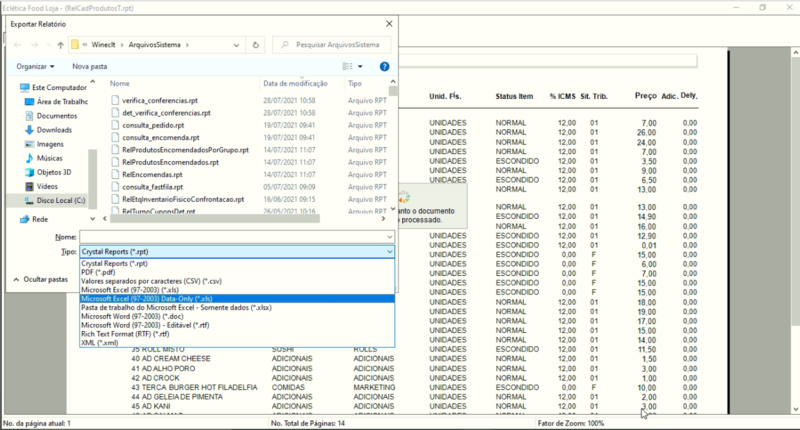The image size is (800, 430).
Task: Click 43 TERCA BURGER HOT FILADELFIA row
Action: 414,388
